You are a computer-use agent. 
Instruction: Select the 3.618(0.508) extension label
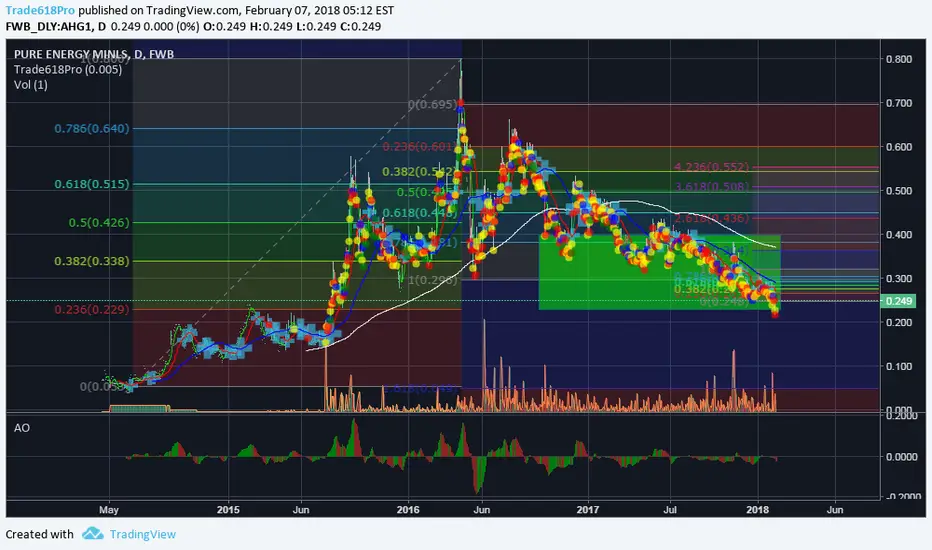click(711, 187)
